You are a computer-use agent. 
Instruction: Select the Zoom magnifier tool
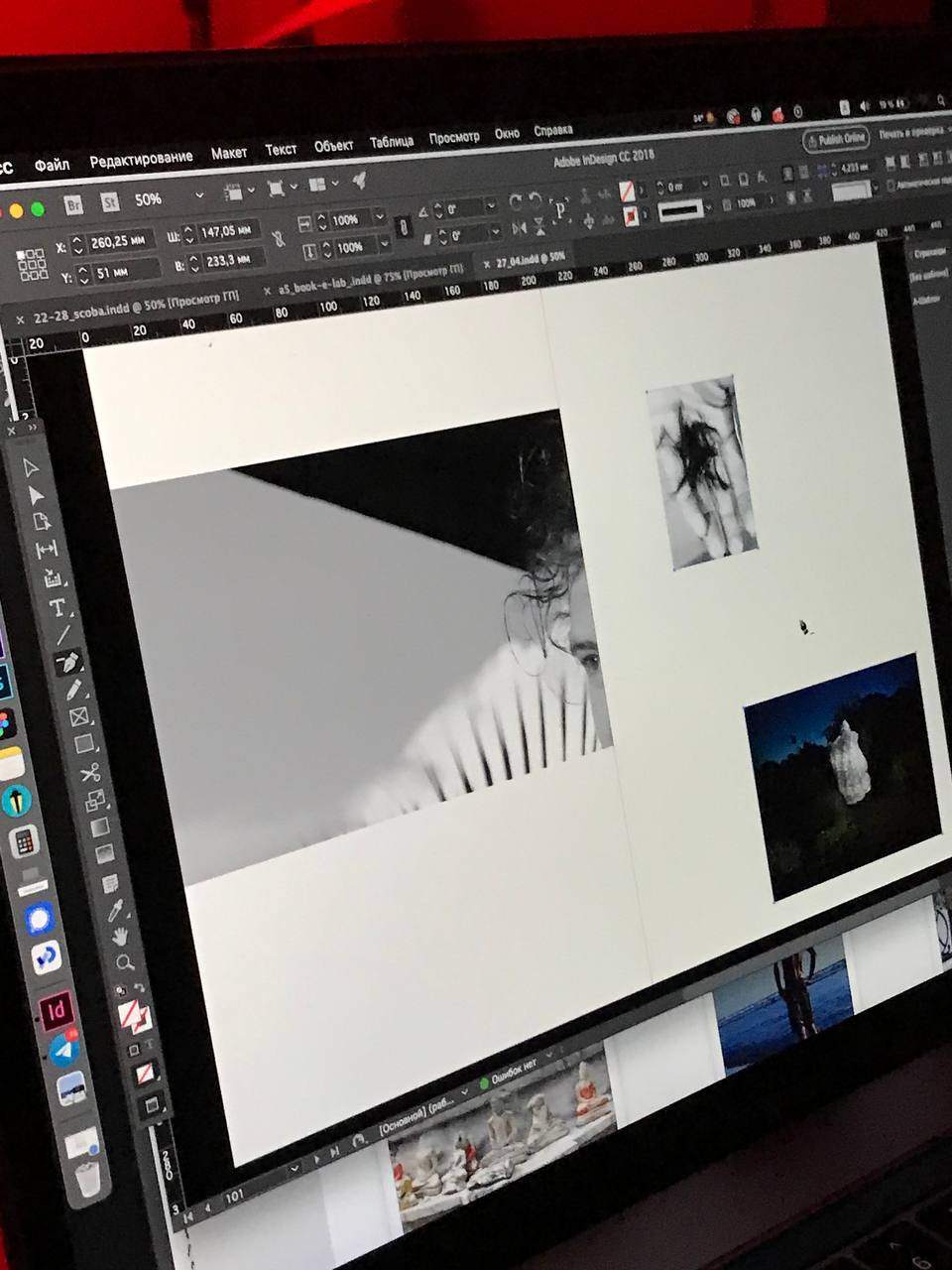[x=125, y=962]
